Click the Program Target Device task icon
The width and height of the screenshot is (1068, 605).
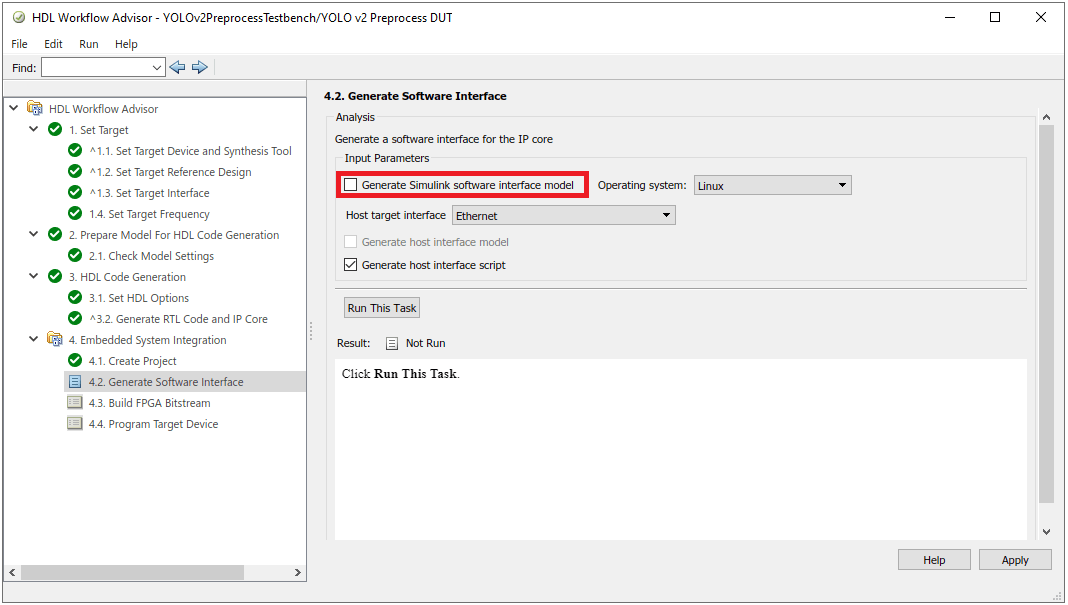point(75,424)
